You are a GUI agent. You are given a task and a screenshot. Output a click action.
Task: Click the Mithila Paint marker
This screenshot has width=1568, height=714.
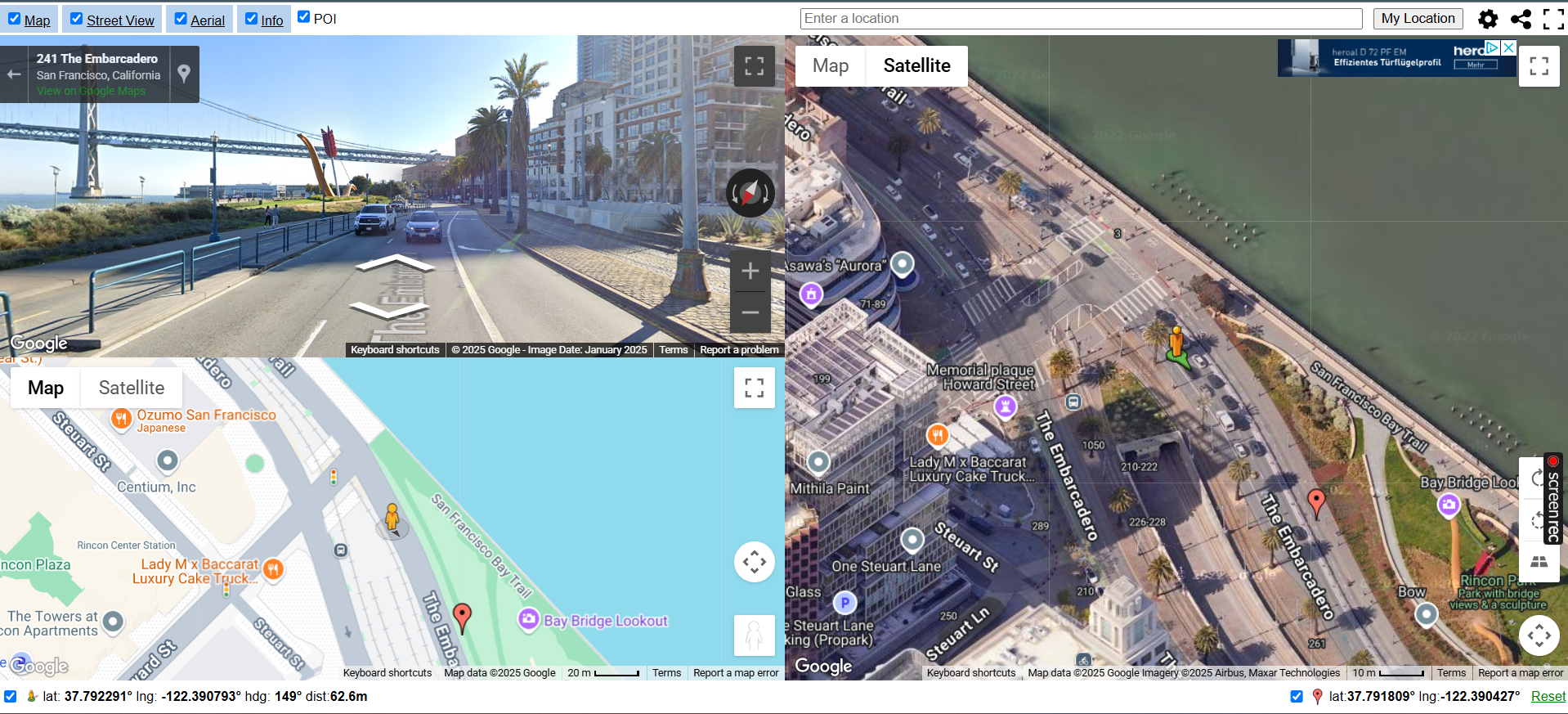[818, 462]
